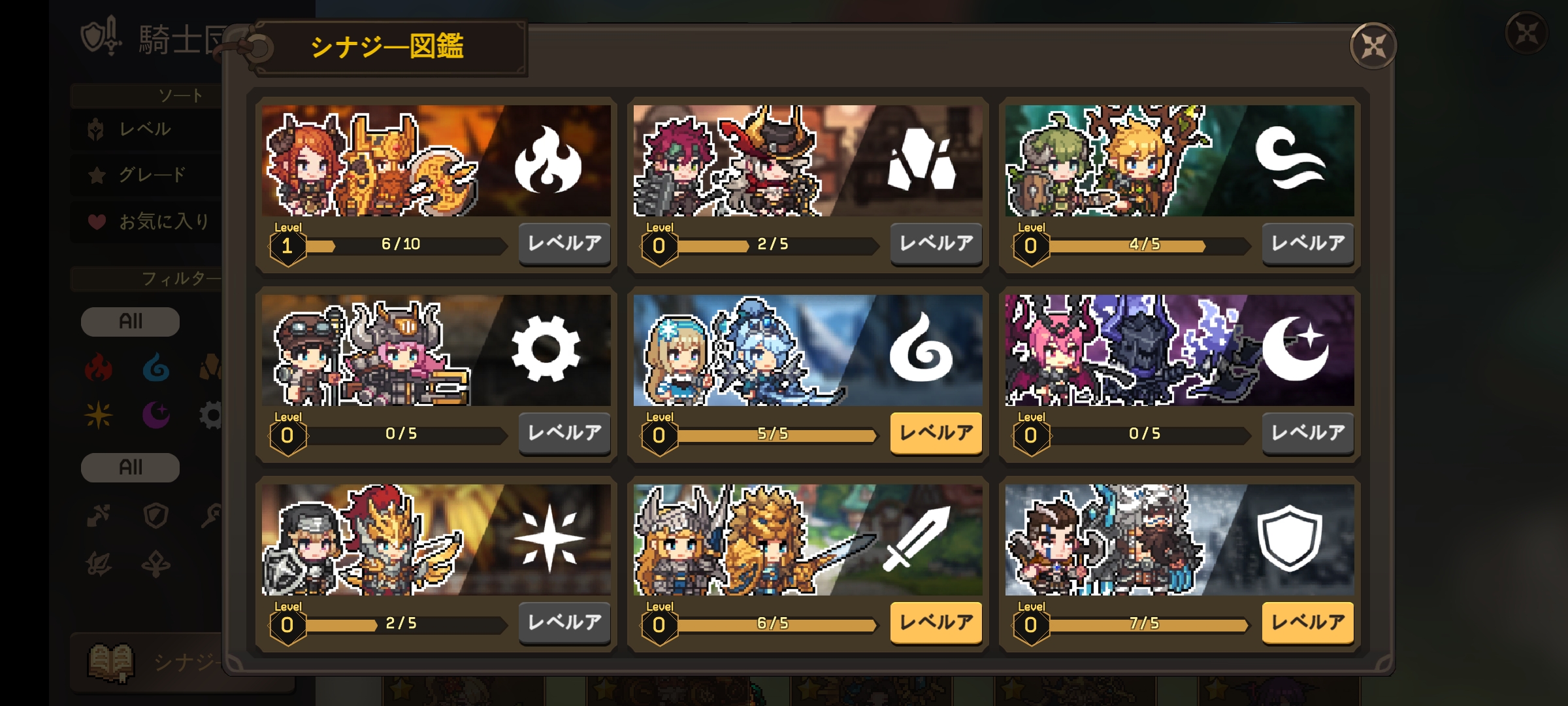Tap the machine synergy gear icon
The height and width of the screenshot is (706, 1568).
546,348
